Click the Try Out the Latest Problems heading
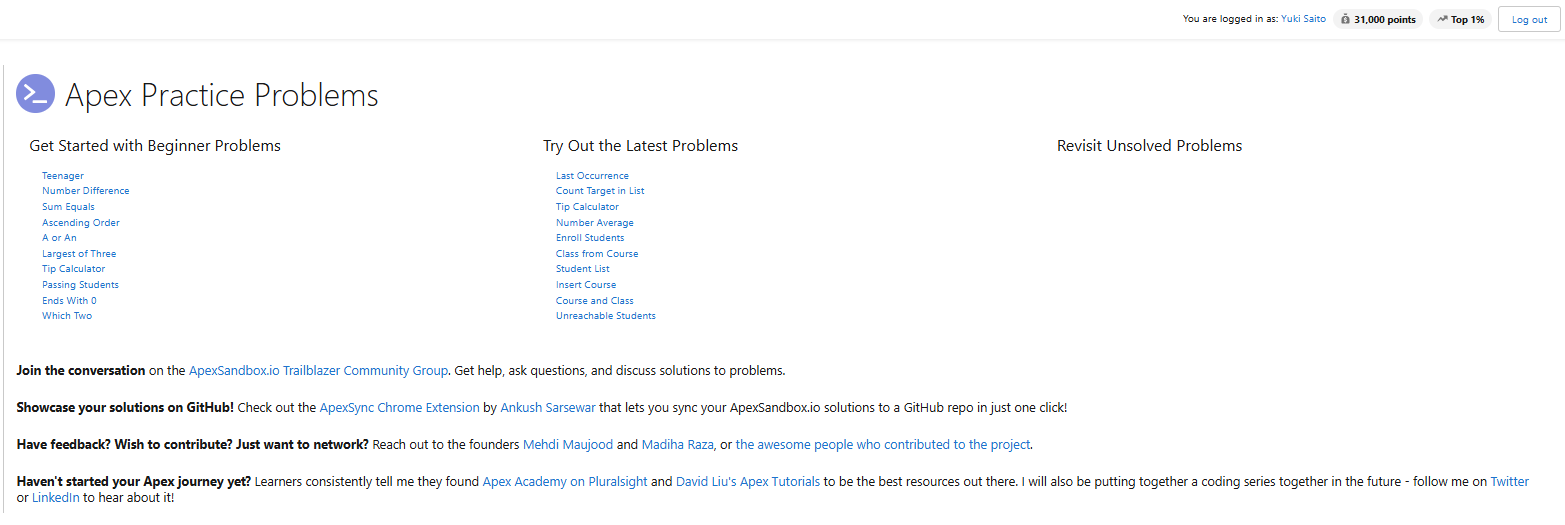The width and height of the screenshot is (1565, 525). 641,146
